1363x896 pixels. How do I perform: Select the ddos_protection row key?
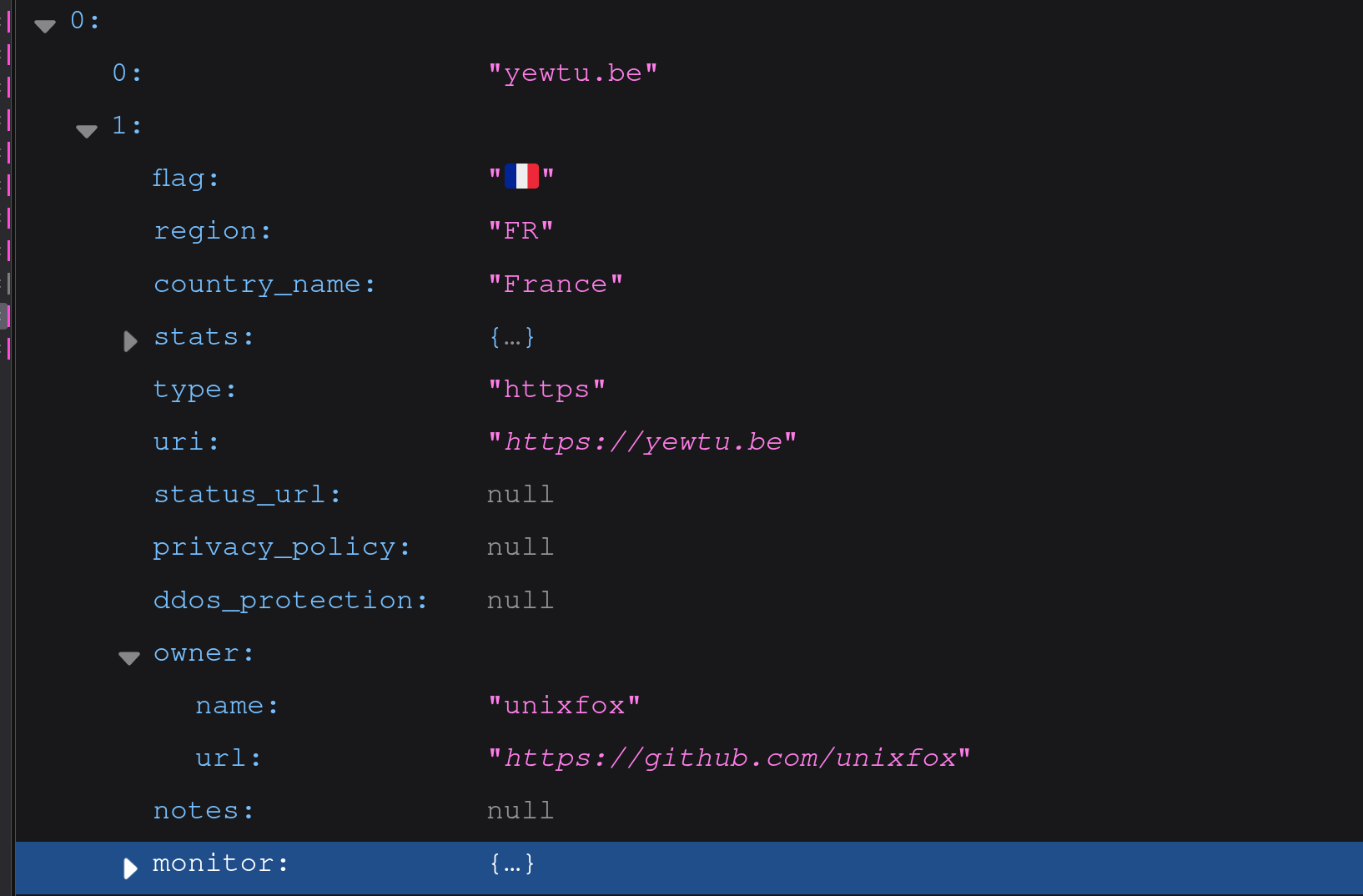(x=290, y=601)
